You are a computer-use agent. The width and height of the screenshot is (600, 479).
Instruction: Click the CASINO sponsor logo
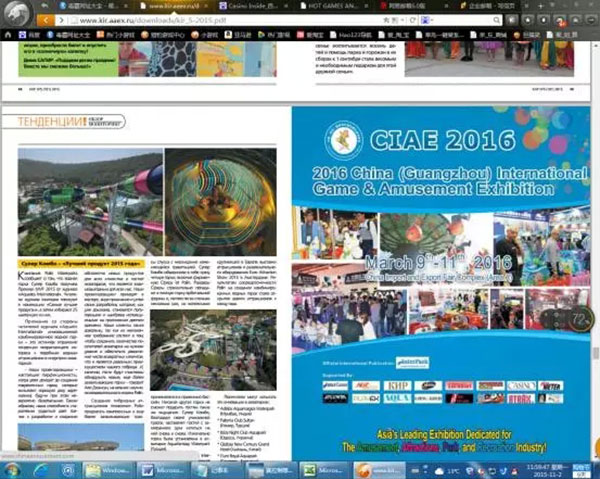pyautogui.click(x=521, y=386)
